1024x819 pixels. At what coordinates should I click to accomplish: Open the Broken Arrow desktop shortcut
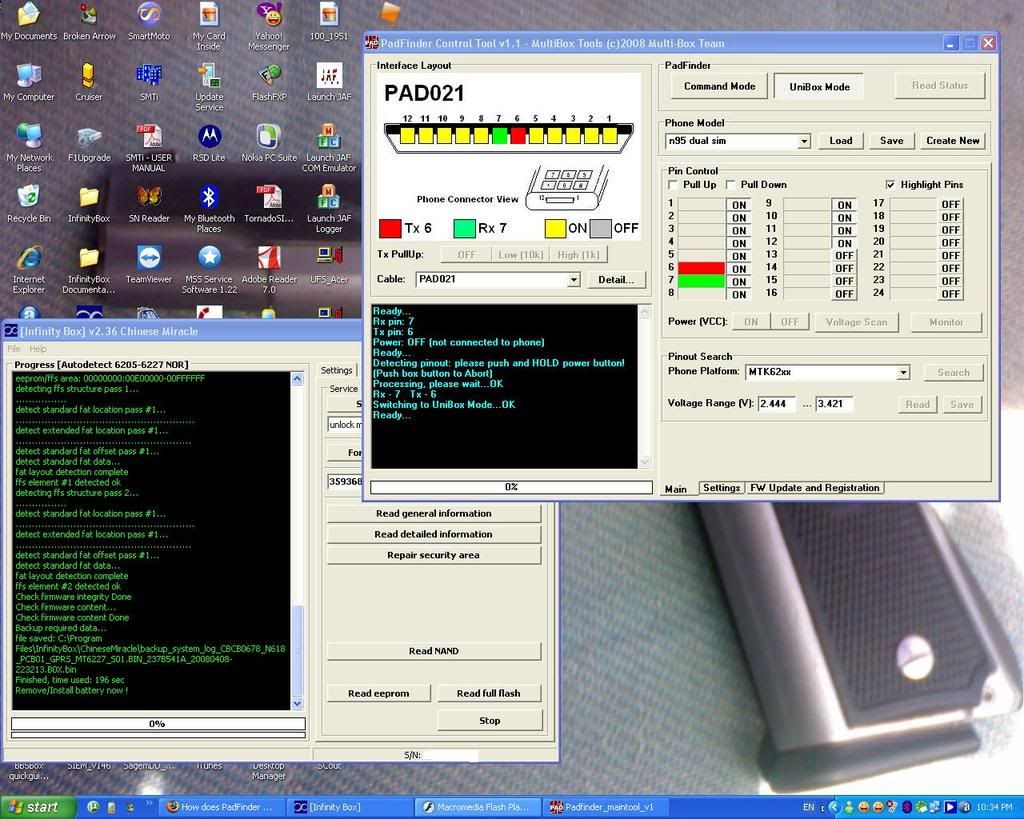89,21
